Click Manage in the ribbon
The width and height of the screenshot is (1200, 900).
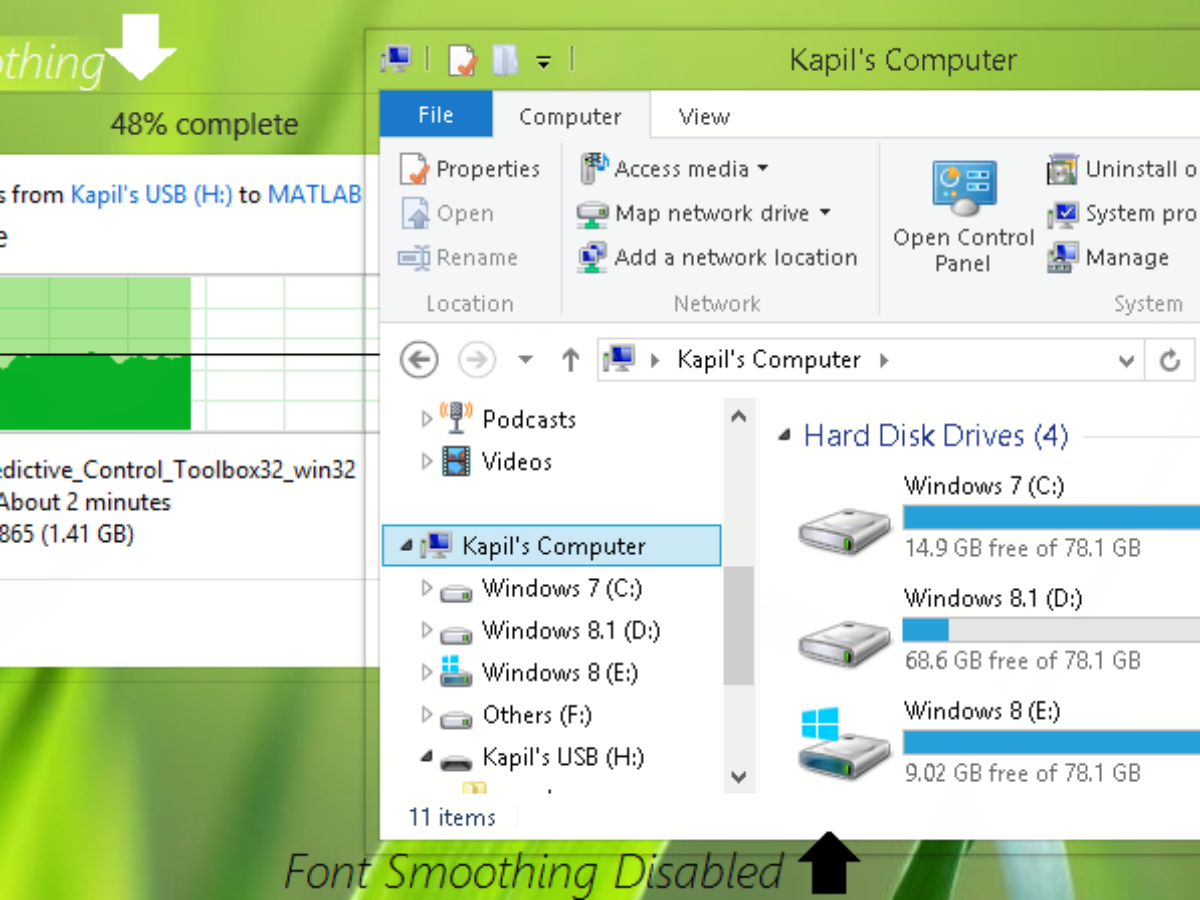(x=1108, y=257)
